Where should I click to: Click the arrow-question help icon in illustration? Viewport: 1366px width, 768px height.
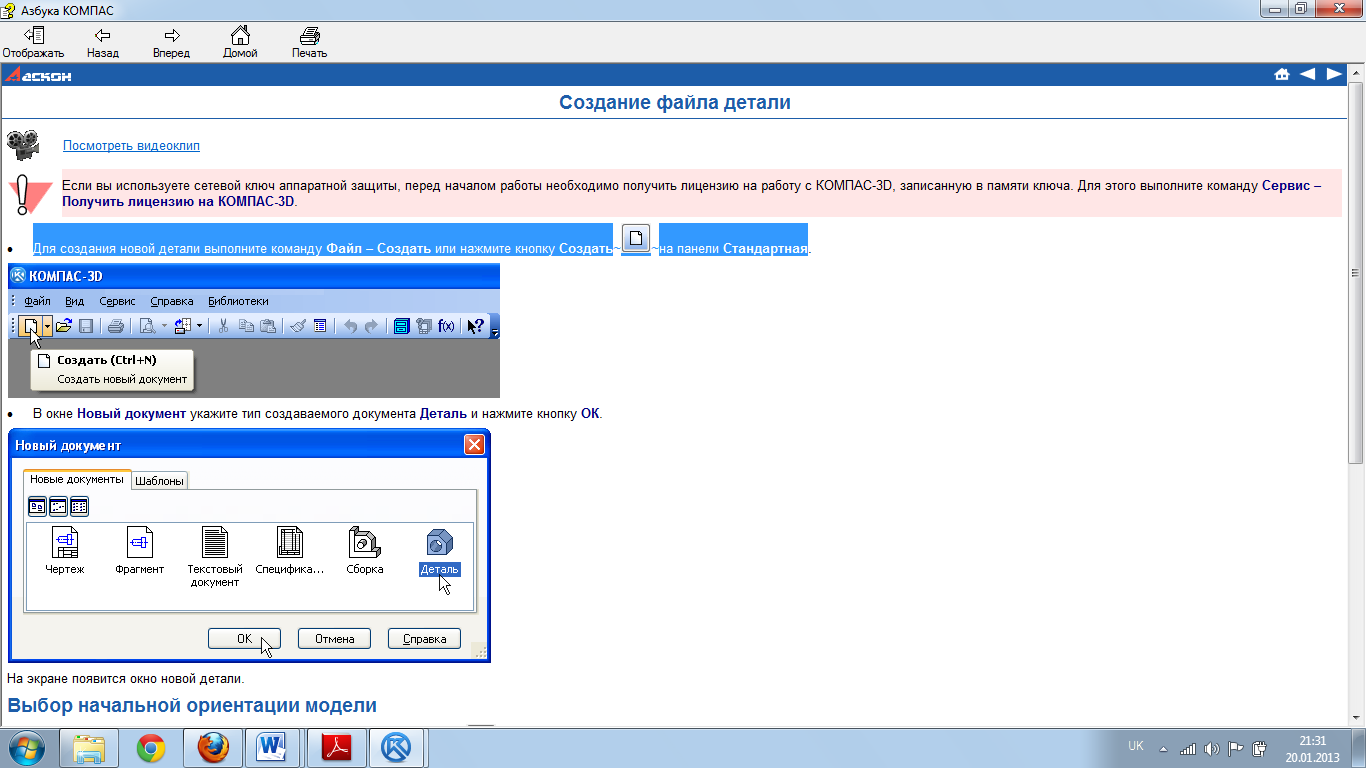click(476, 326)
